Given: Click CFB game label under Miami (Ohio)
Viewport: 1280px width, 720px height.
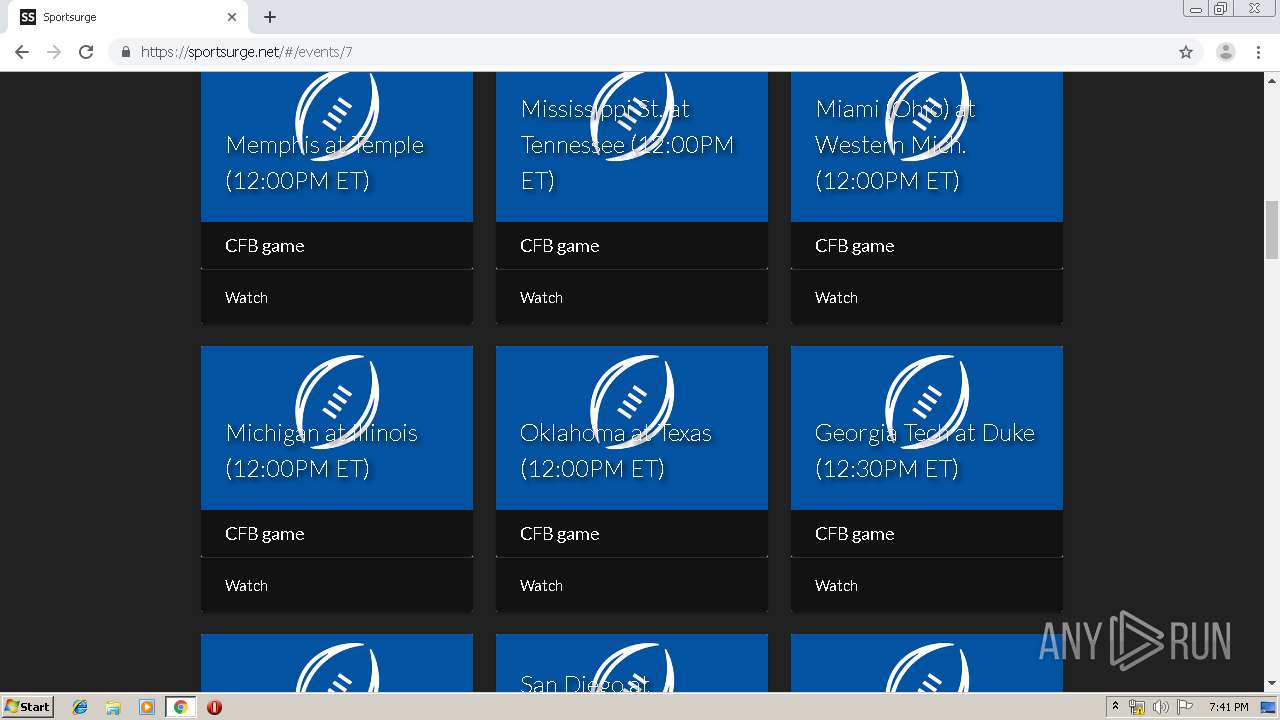Looking at the screenshot, I should 855,246.
